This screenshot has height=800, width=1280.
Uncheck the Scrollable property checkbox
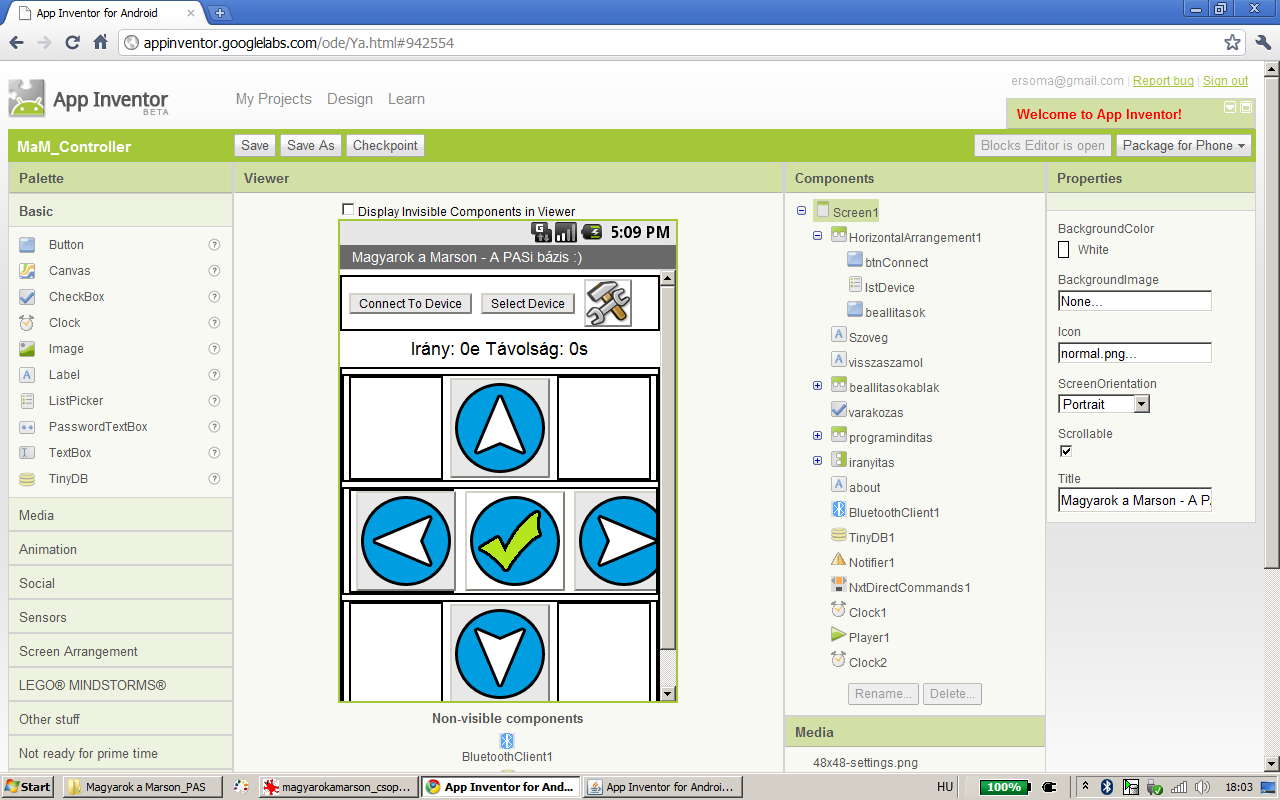[x=1065, y=451]
